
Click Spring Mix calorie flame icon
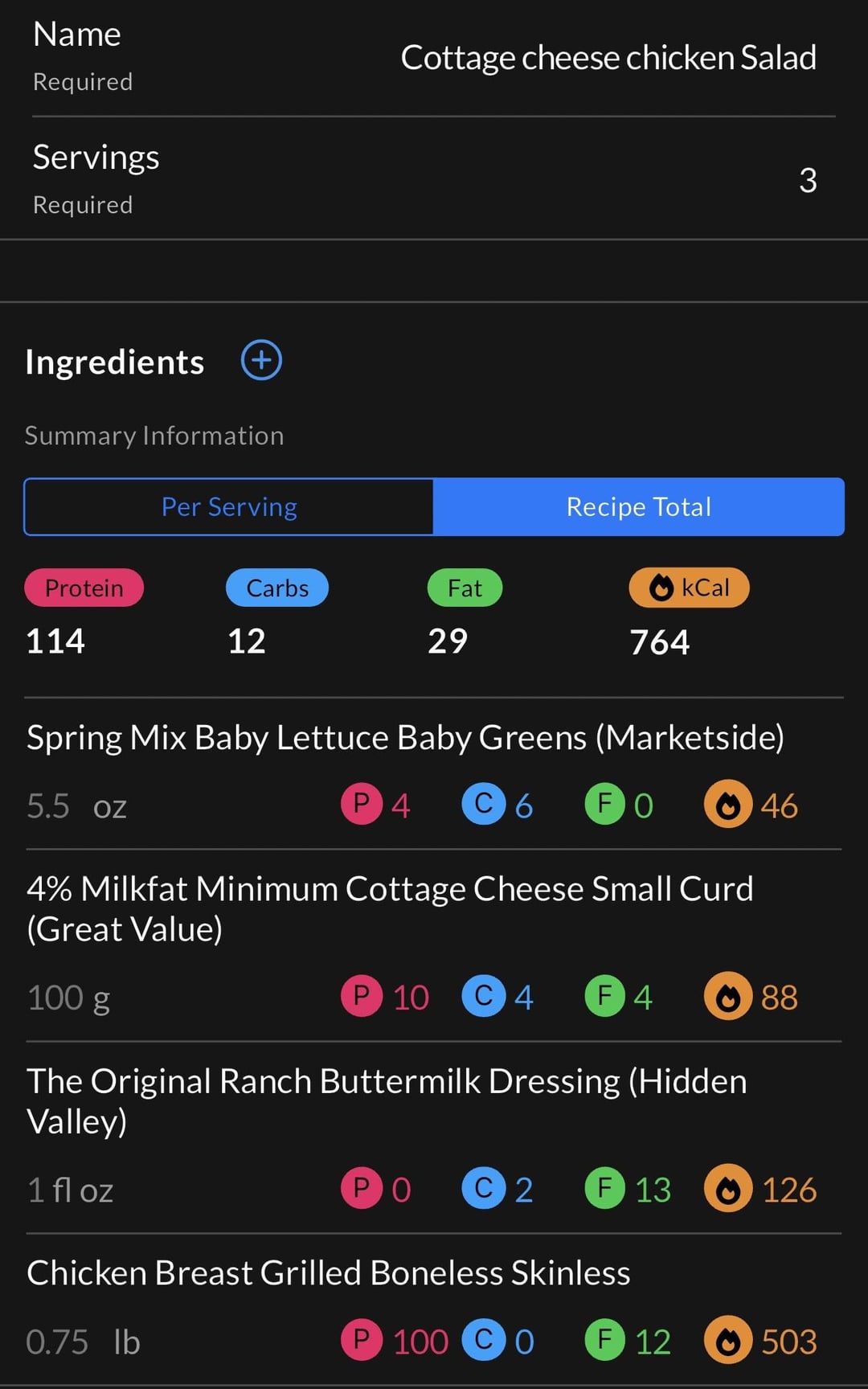coord(727,805)
